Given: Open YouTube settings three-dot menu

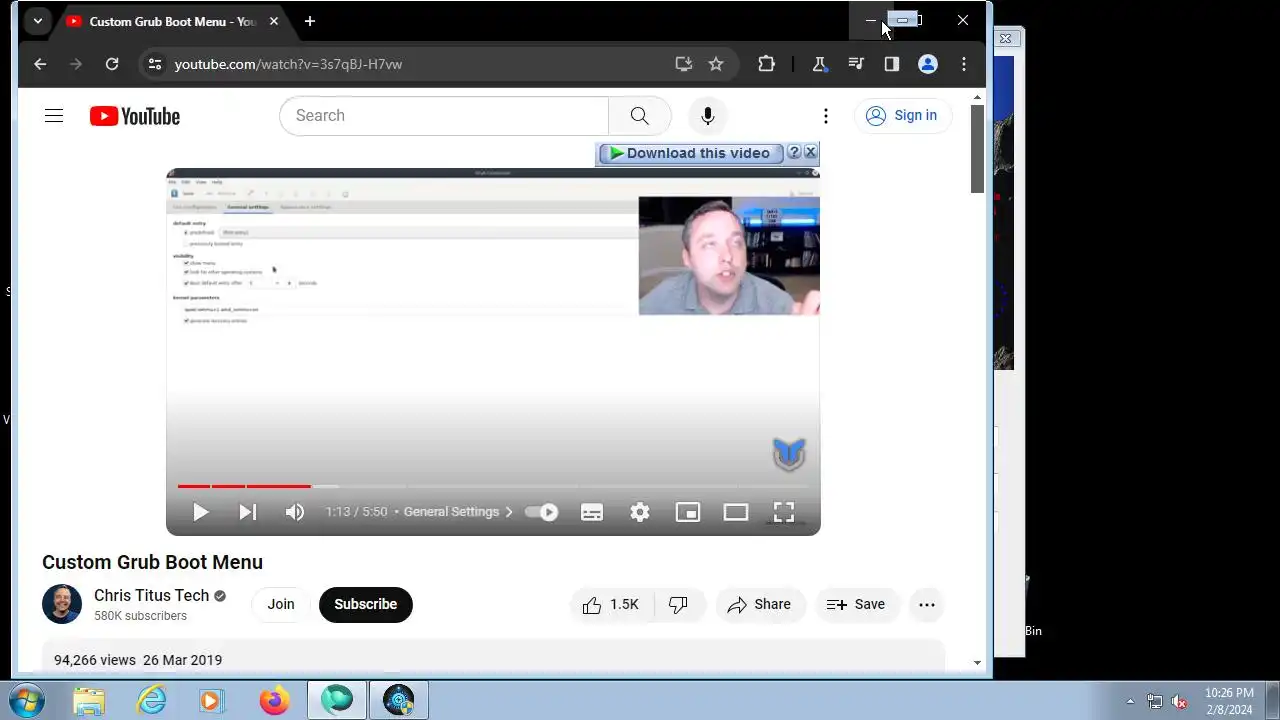Looking at the screenshot, I should point(826,116).
